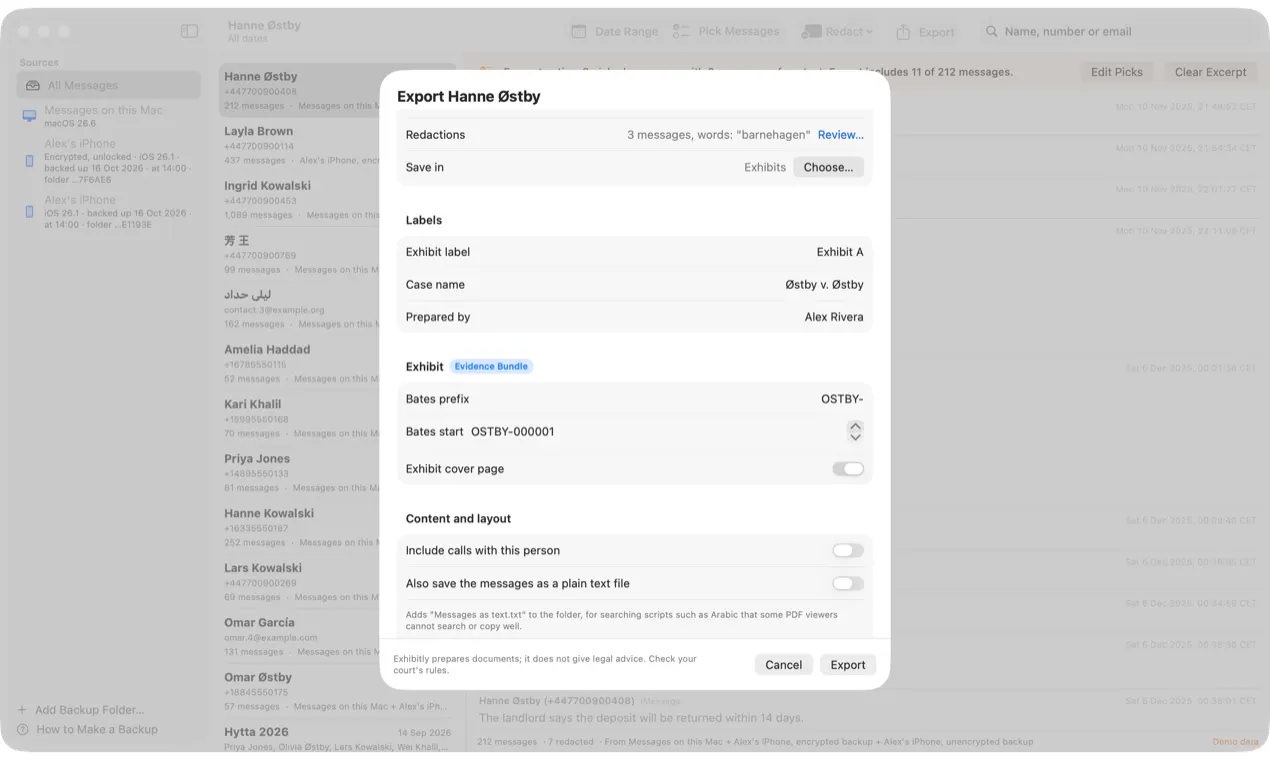The width and height of the screenshot is (1270, 760).
Task: Click the Evidence Bundle badge
Action: coord(491,367)
